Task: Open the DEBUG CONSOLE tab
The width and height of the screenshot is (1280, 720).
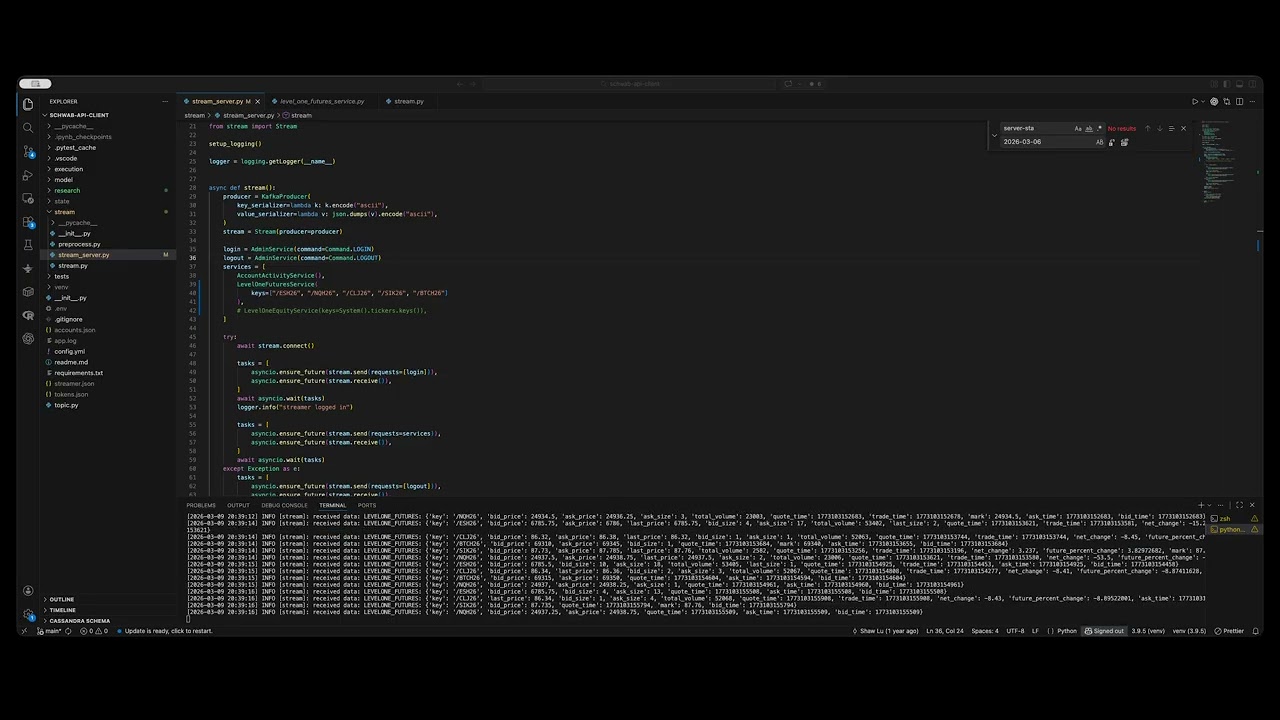Action: 285,505
